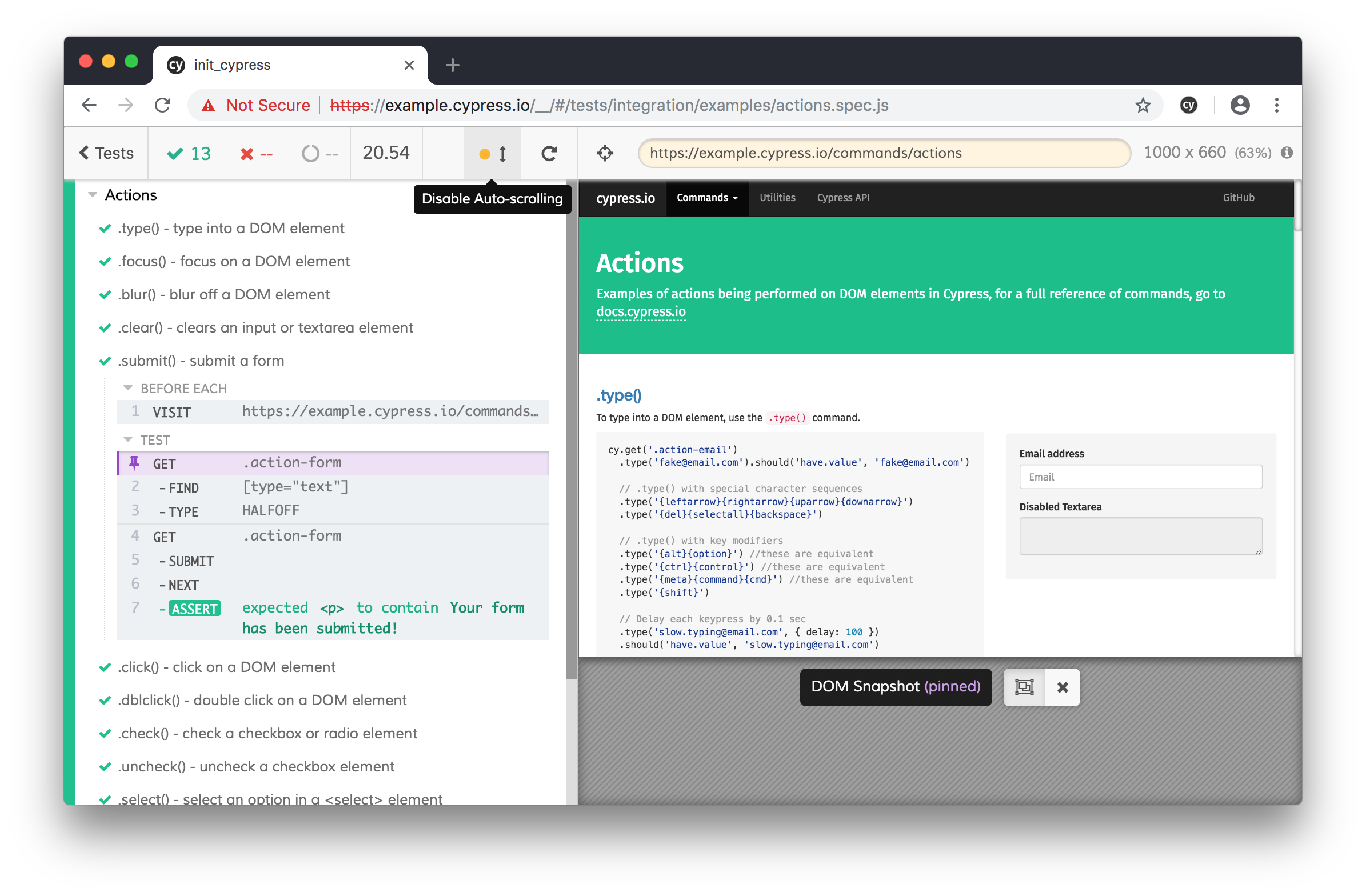Click the Email address input
Image resolution: width=1366 pixels, height=896 pixels.
pos(1141,478)
